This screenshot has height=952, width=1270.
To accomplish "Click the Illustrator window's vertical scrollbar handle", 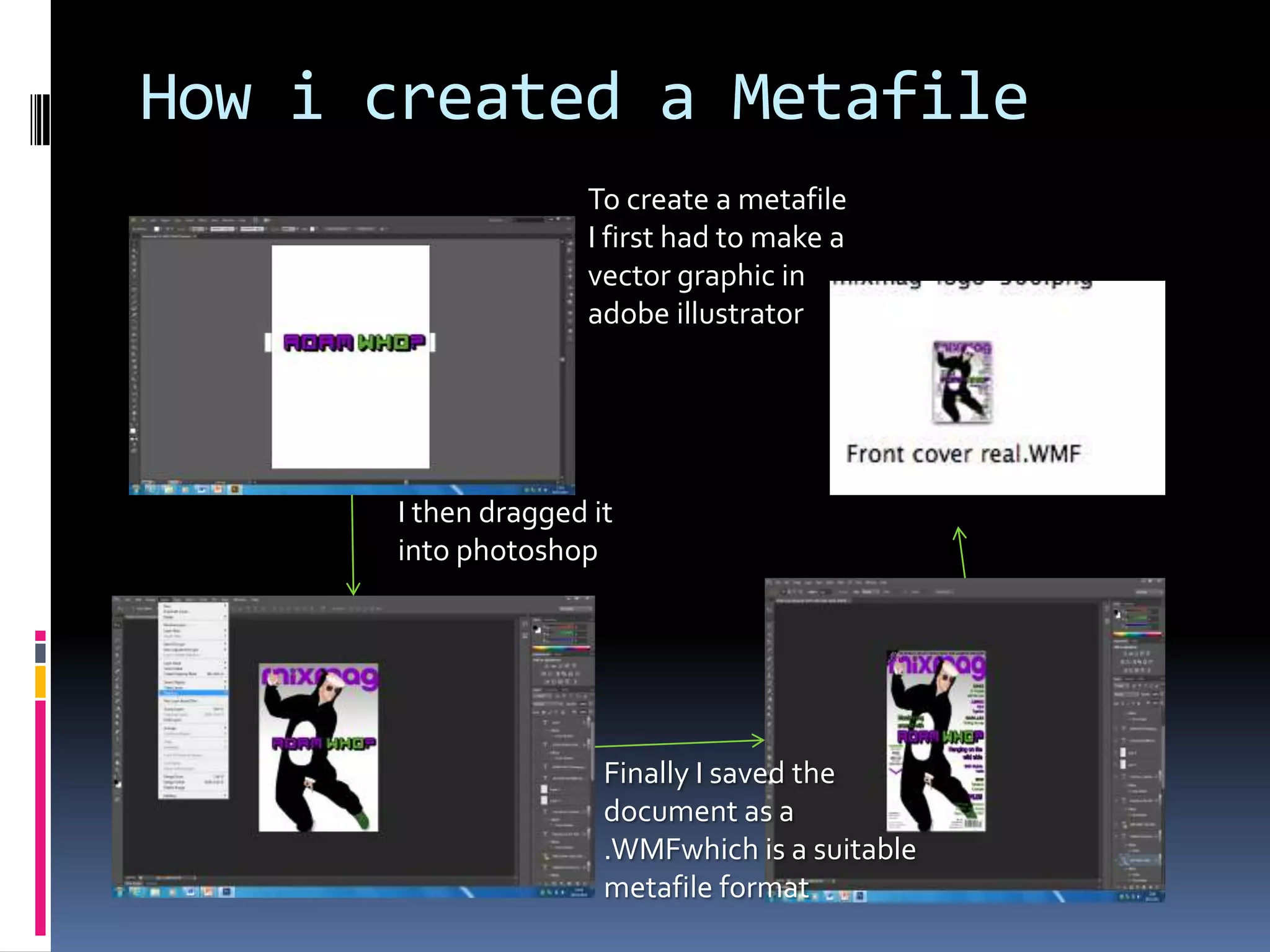I will [x=563, y=359].
